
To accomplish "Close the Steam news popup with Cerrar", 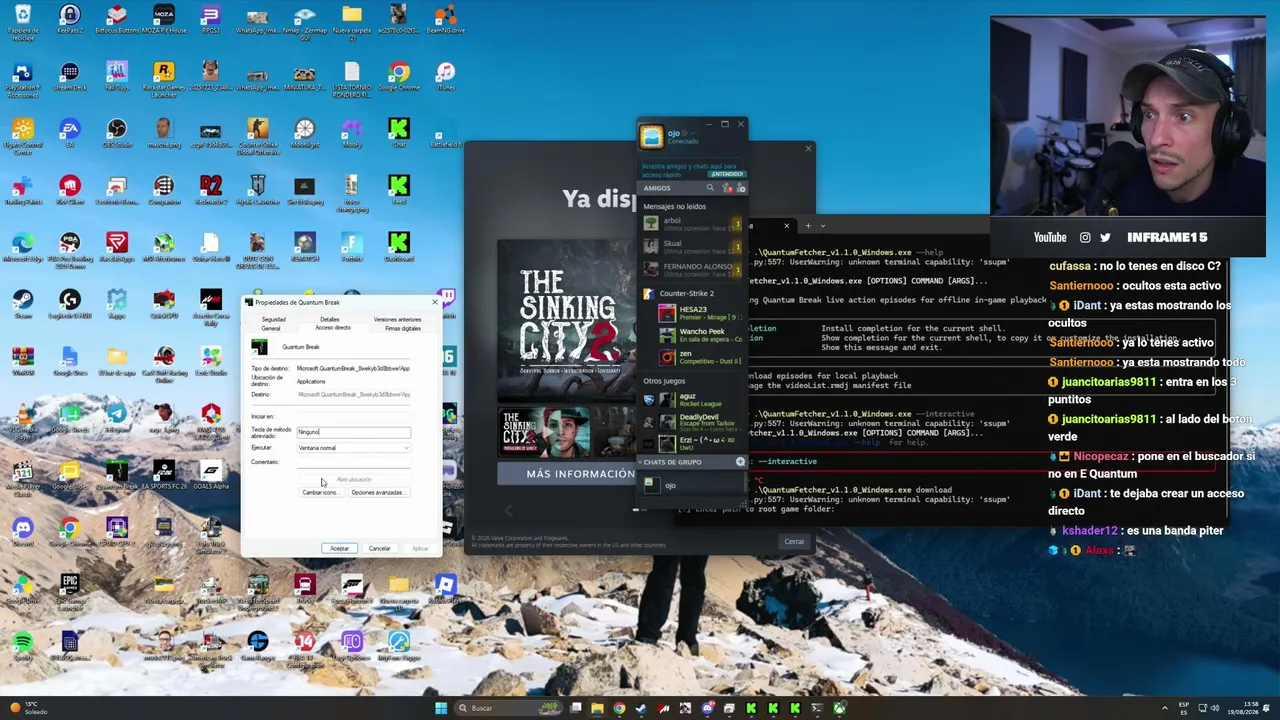I will (x=794, y=542).
